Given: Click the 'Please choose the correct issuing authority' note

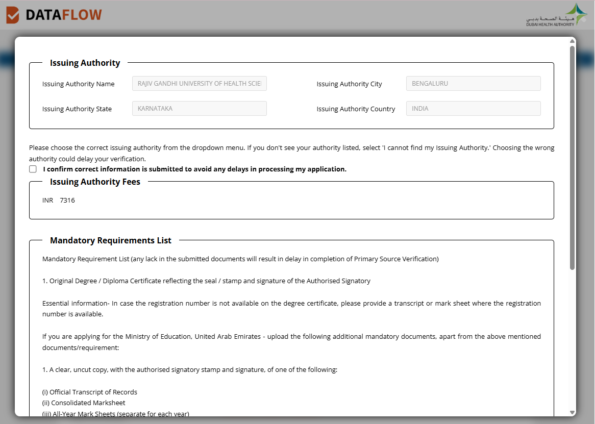Looking at the screenshot, I should [291, 153].
